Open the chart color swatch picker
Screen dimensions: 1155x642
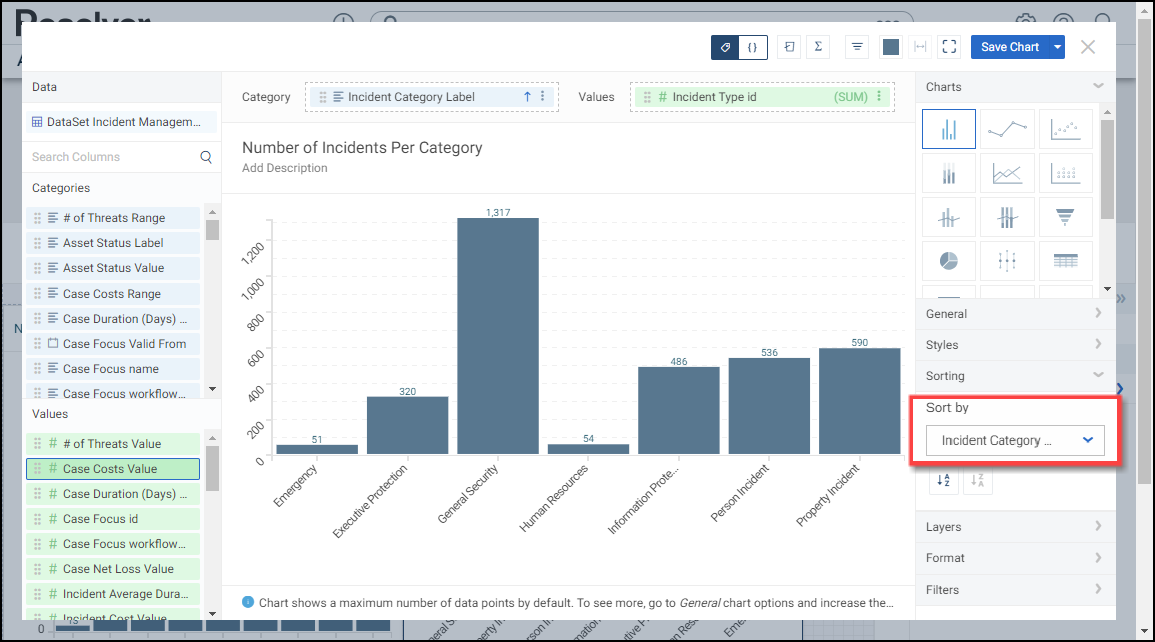click(x=891, y=47)
